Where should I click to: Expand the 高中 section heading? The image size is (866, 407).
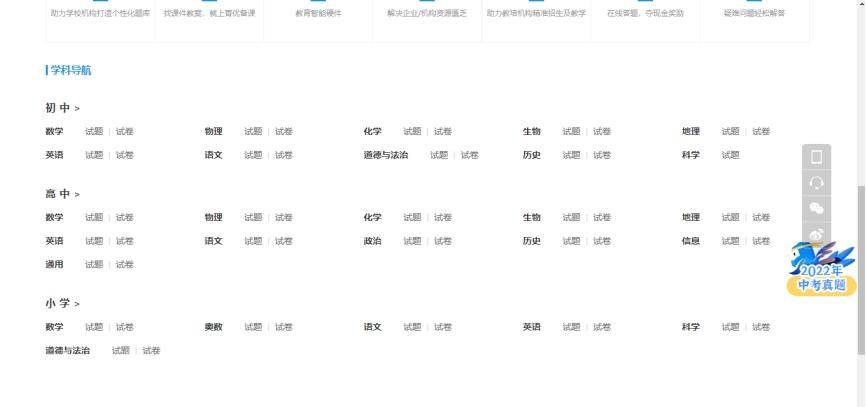(x=62, y=194)
